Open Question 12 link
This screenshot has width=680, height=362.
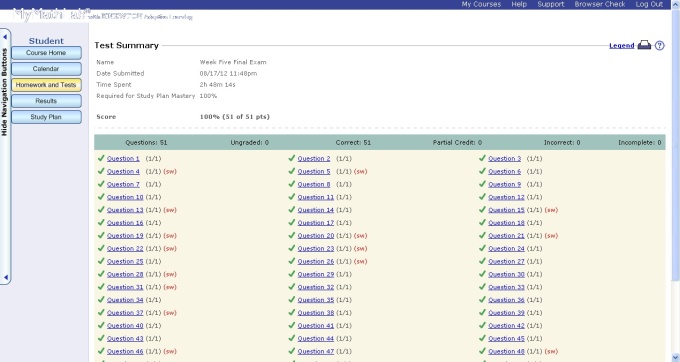tap(506, 197)
